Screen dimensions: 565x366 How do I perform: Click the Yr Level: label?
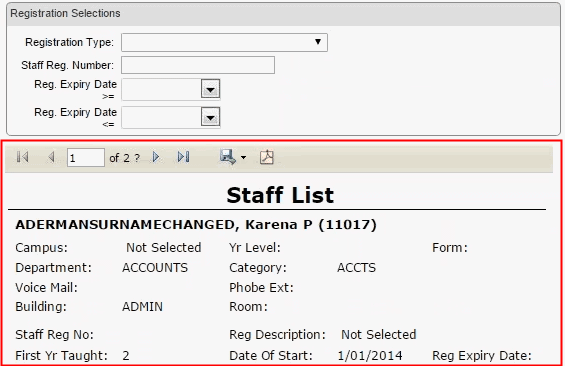(x=255, y=247)
